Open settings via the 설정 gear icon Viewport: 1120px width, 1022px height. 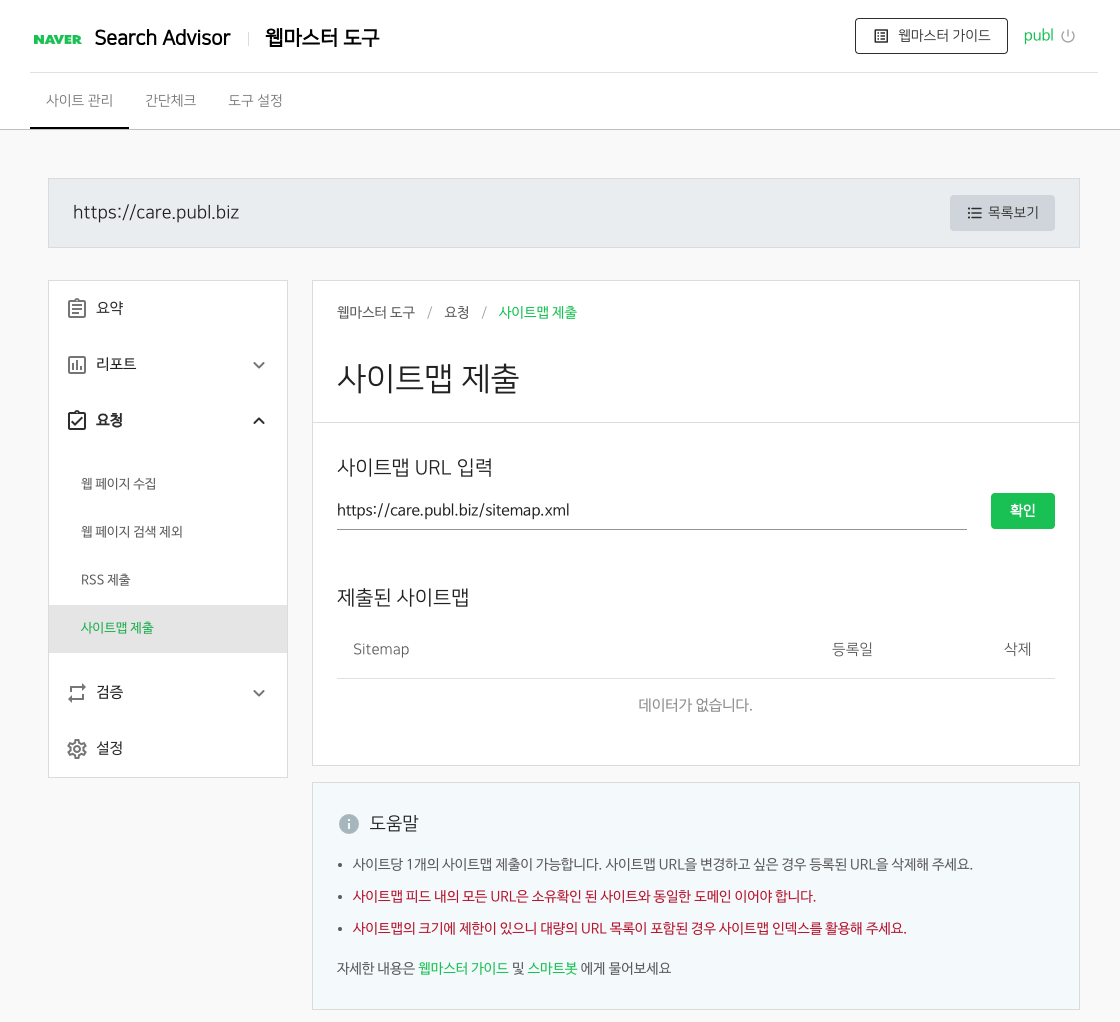78,748
